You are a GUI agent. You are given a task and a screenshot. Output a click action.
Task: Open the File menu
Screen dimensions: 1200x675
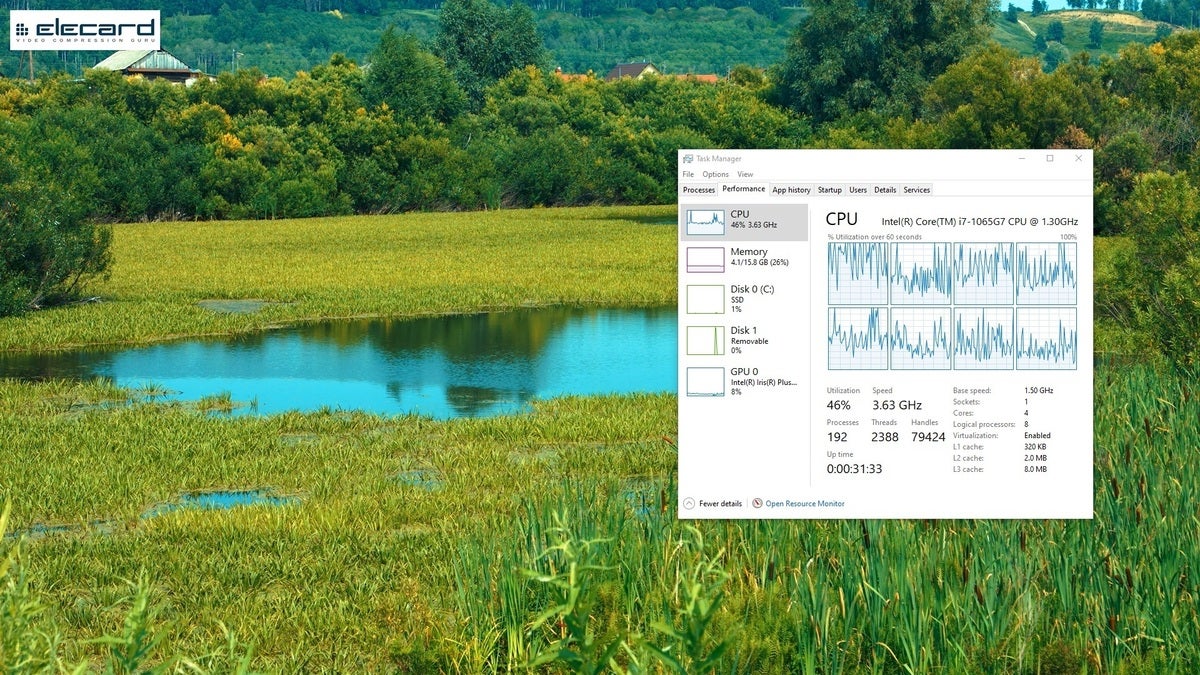688,174
